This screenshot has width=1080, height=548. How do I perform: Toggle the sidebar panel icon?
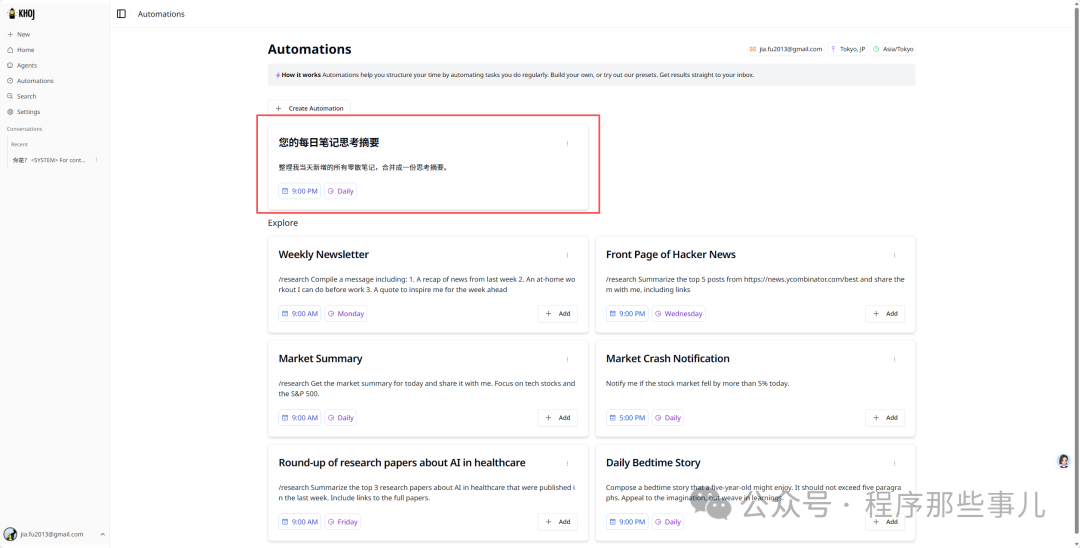tap(121, 14)
